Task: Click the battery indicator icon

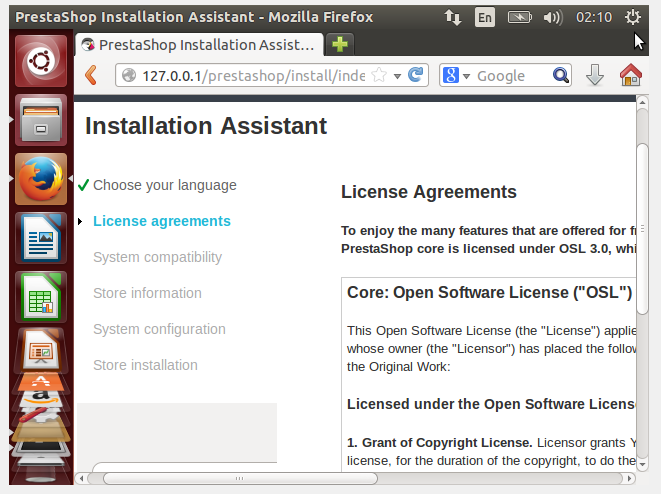Action: 520,17
